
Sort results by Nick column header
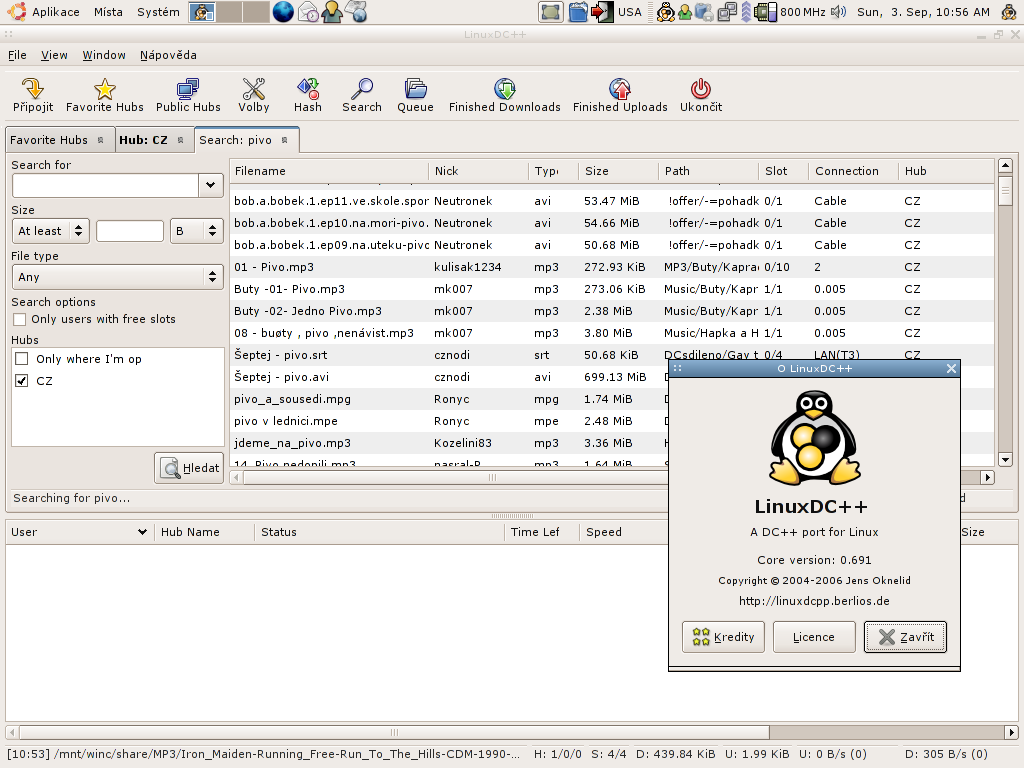tap(479, 171)
